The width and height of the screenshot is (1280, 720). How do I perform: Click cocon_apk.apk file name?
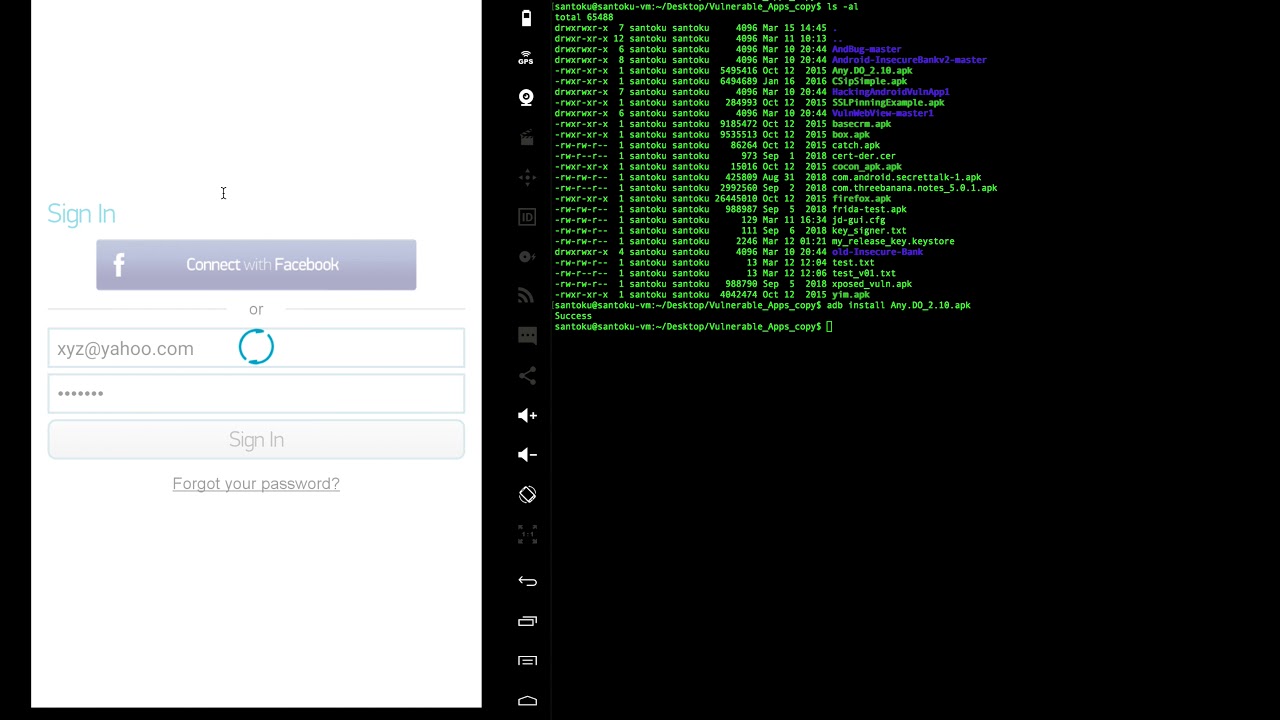point(866,167)
